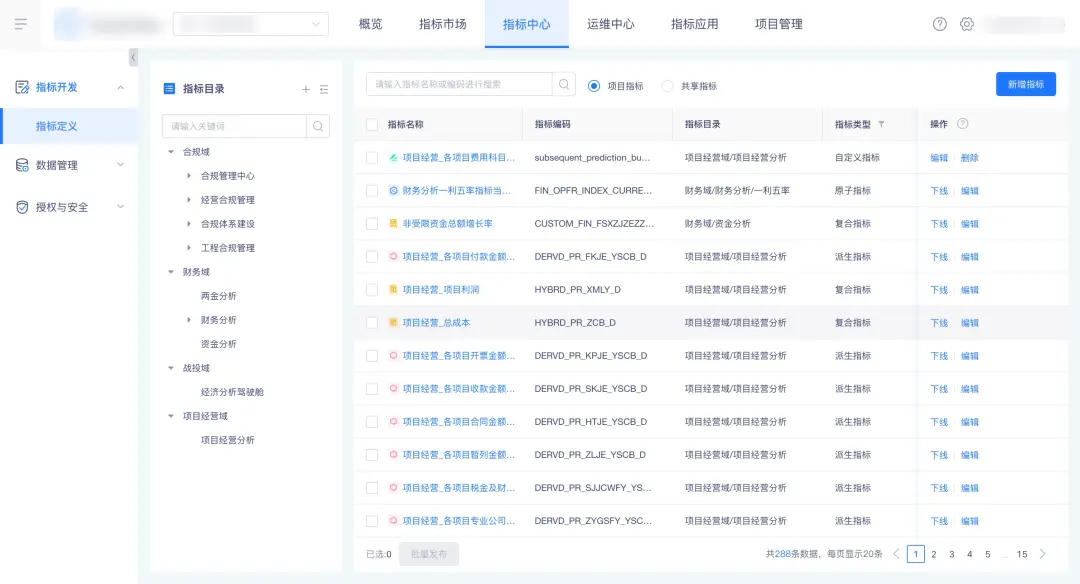This screenshot has width=1080, height=584.
Task: Expand the 合规管理中心 tree node
Action: pos(189,176)
